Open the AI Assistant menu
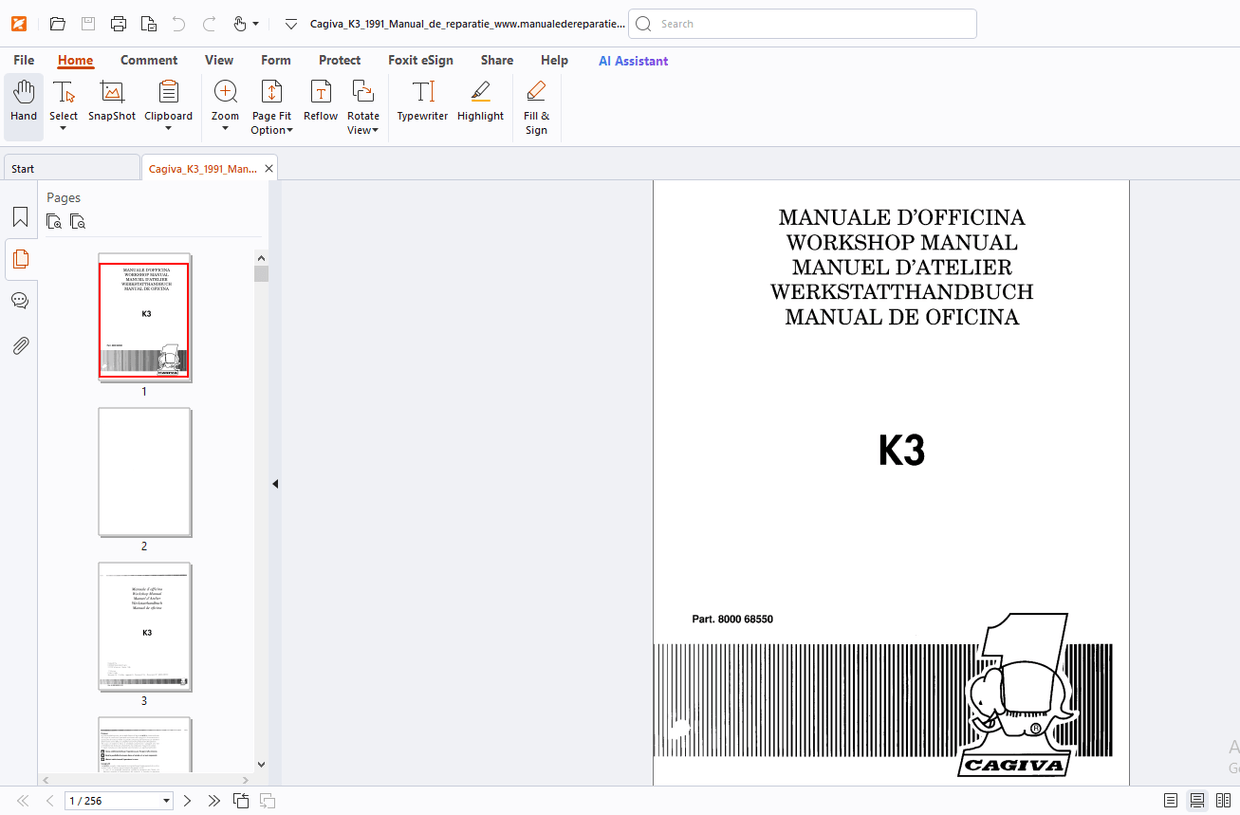This screenshot has height=815, width=1240. 633,61
